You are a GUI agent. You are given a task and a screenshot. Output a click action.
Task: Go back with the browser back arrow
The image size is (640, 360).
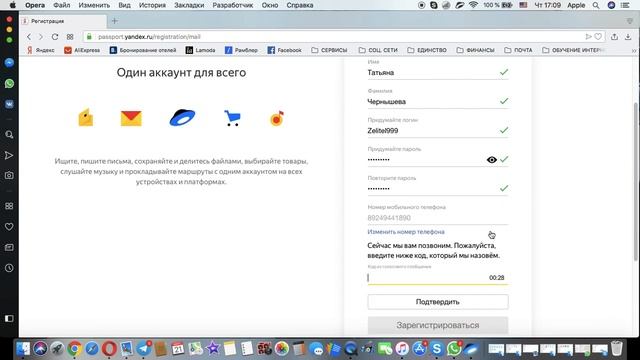(x=29, y=37)
